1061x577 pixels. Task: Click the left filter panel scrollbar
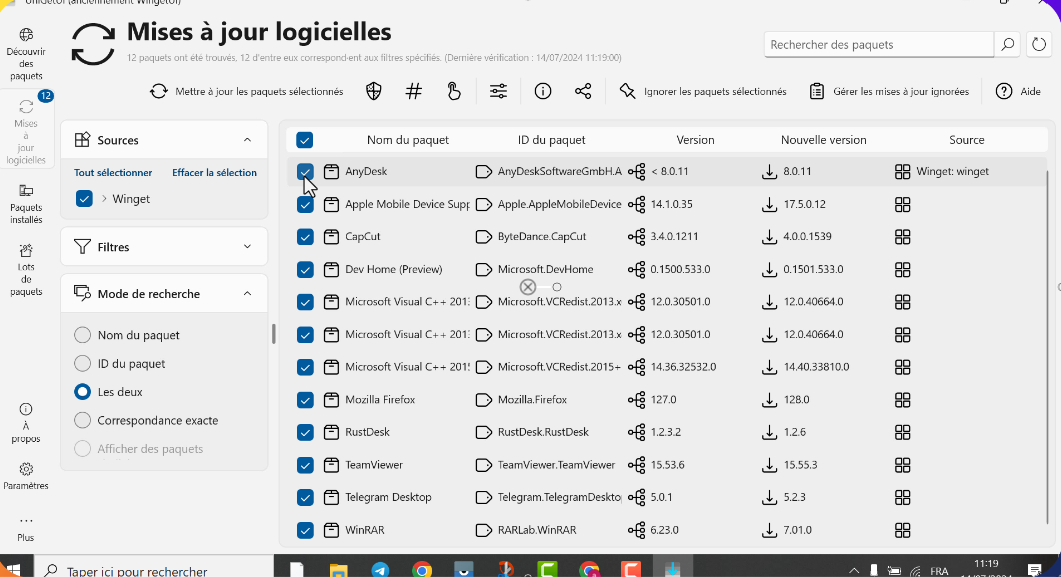(x=273, y=333)
